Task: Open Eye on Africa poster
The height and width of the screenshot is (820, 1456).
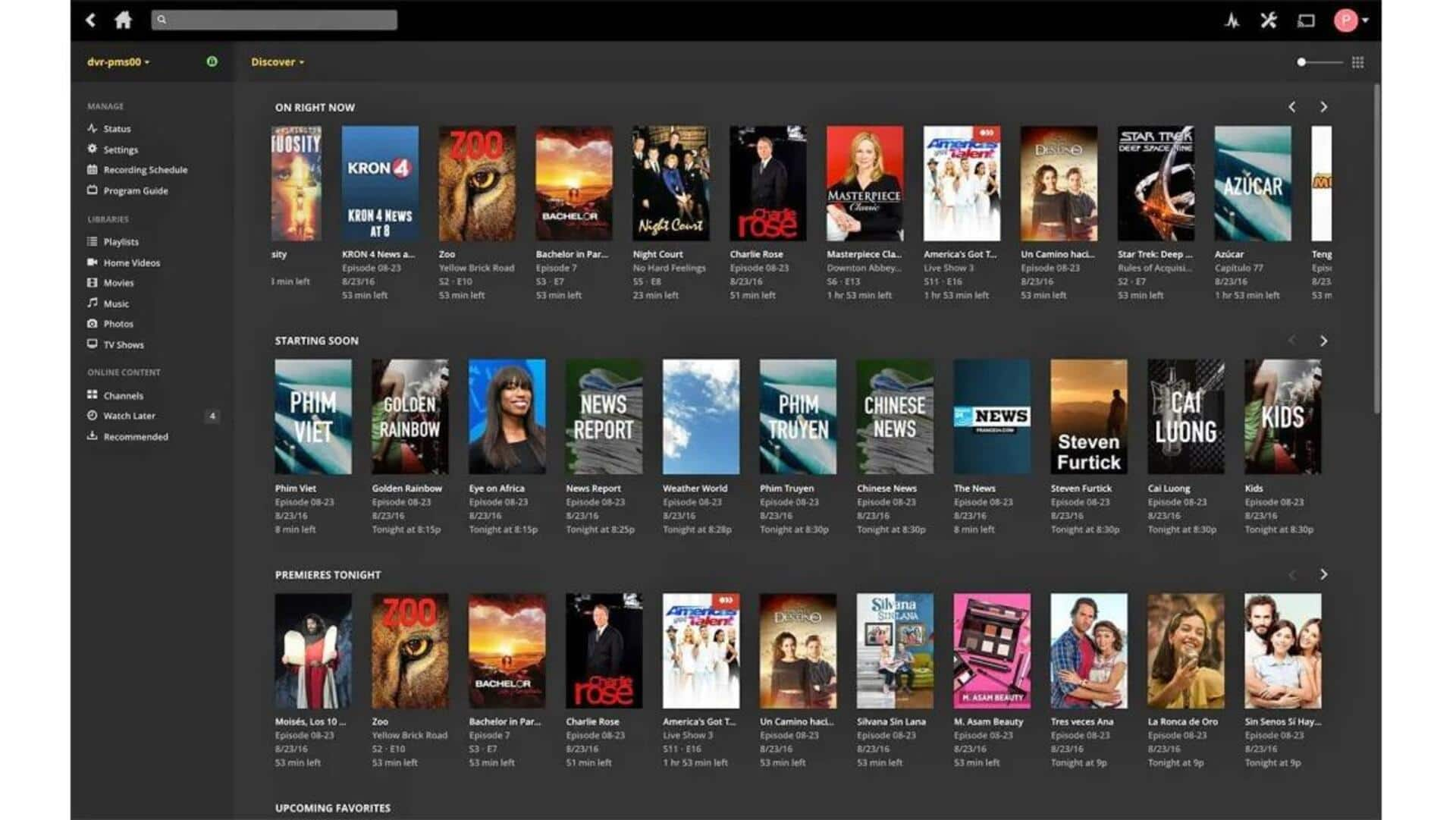Action: click(507, 417)
